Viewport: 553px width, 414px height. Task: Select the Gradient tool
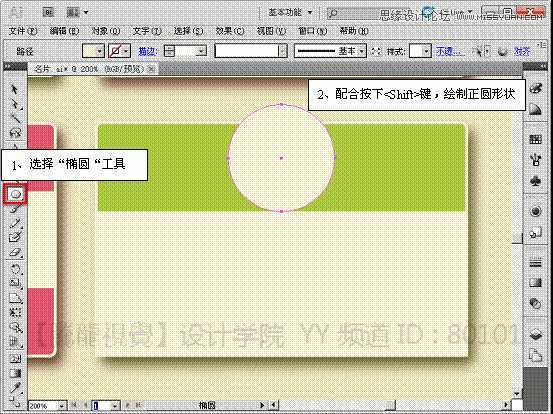coord(15,373)
